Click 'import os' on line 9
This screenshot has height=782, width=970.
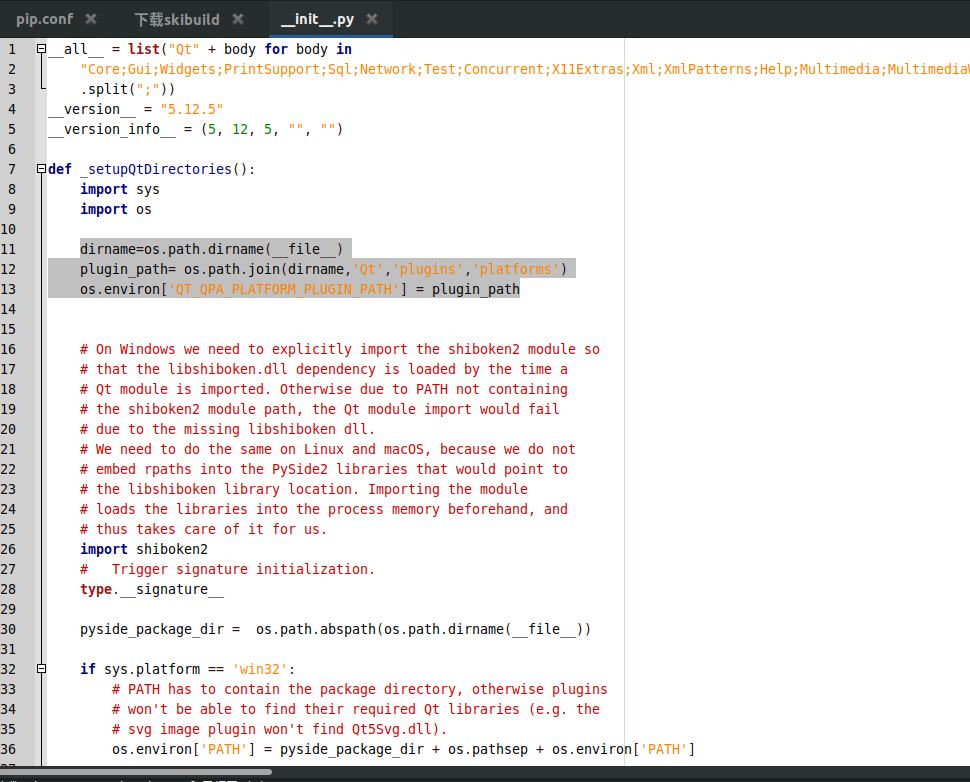pyautogui.click(x=116, y=209)
